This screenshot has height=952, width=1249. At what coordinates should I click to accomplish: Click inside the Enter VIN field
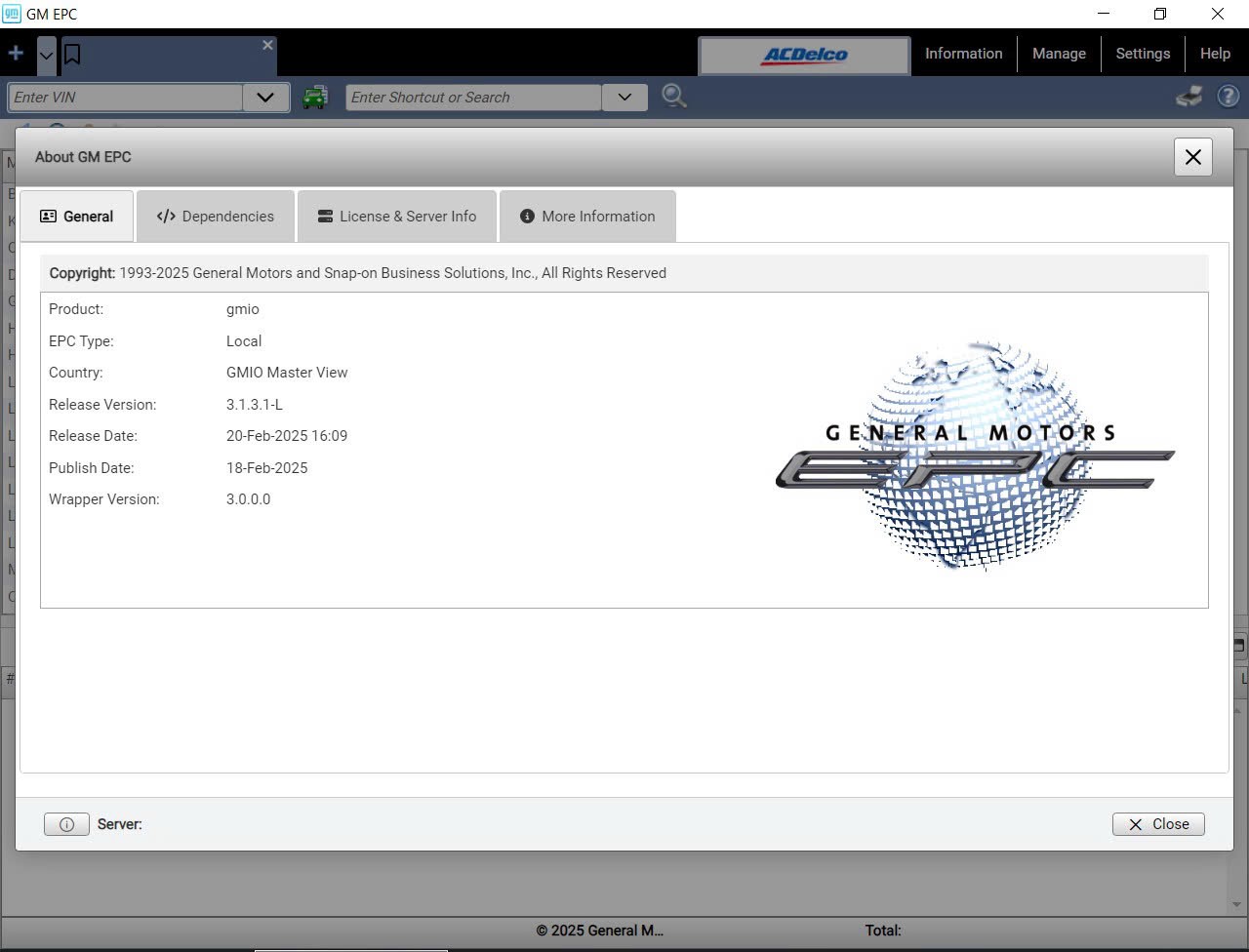pyautogui.click(x=122, y=97)
